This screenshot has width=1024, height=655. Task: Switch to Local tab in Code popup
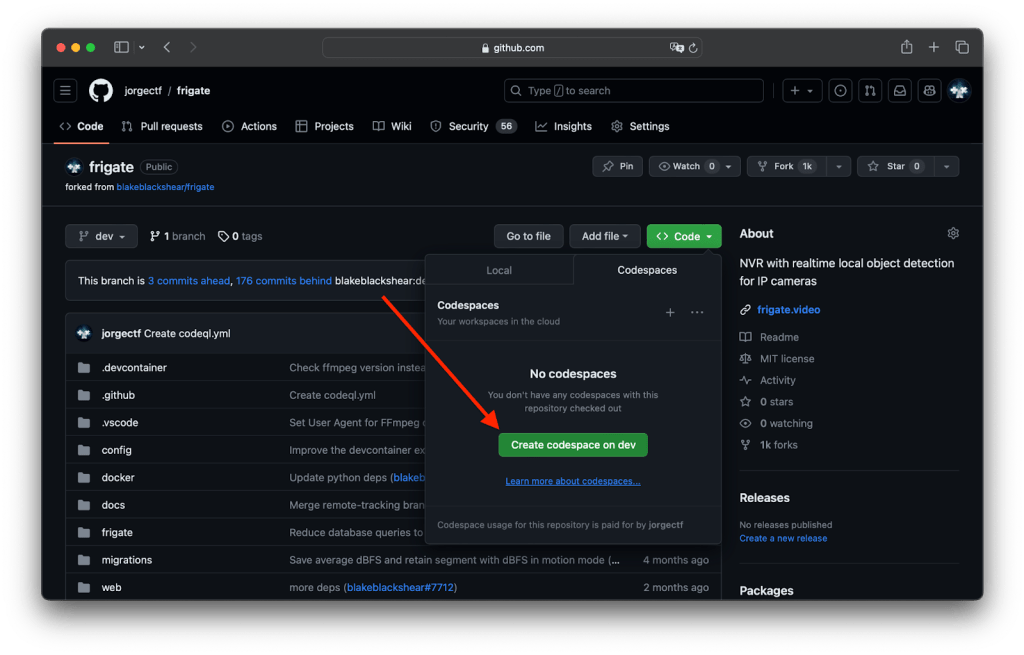click(x=499, y=270)
